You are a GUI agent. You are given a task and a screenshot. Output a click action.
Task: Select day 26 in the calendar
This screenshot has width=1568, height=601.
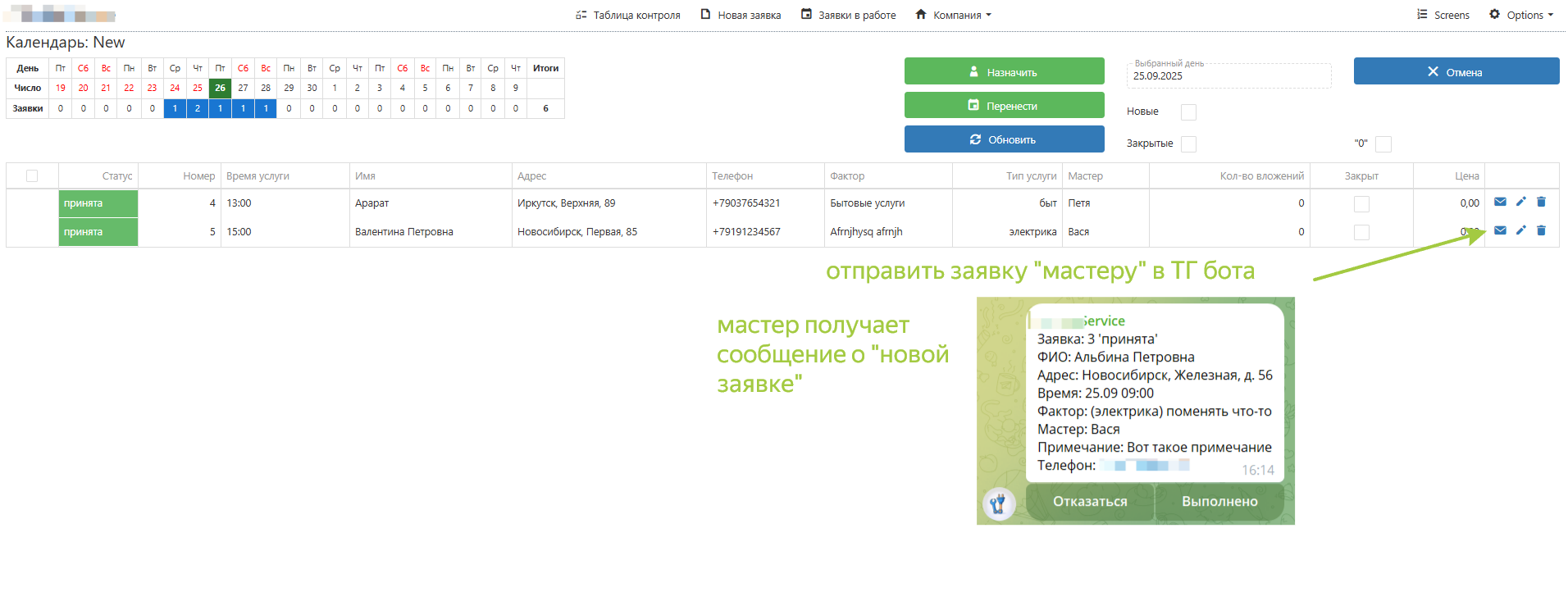pos(220,88)
